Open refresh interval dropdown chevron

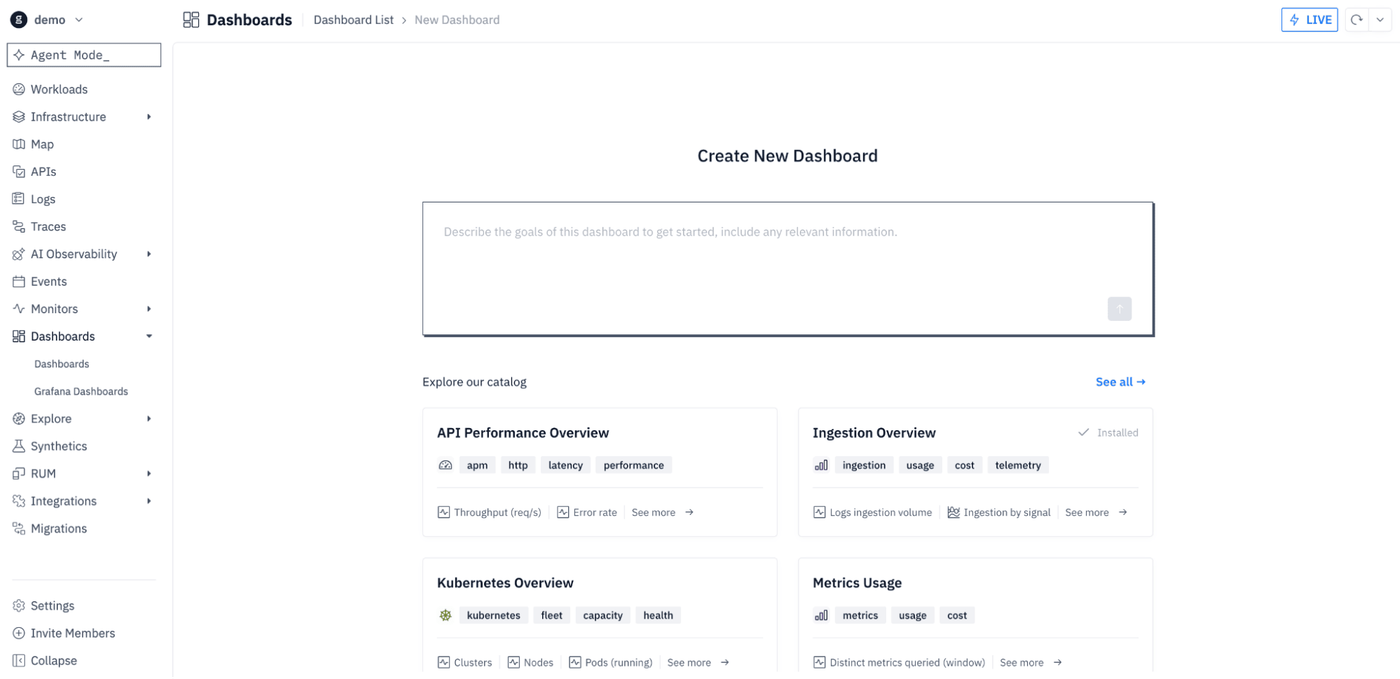(1380, 20)
